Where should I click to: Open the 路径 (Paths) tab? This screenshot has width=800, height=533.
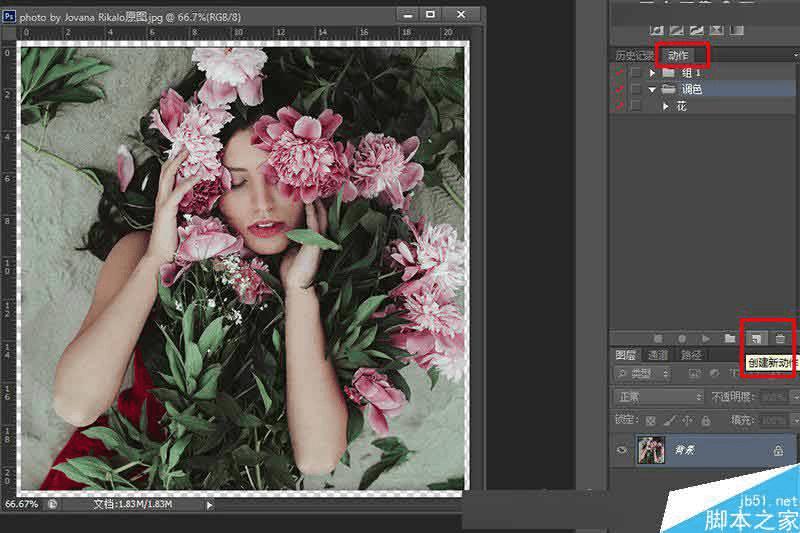click(690, 355)
